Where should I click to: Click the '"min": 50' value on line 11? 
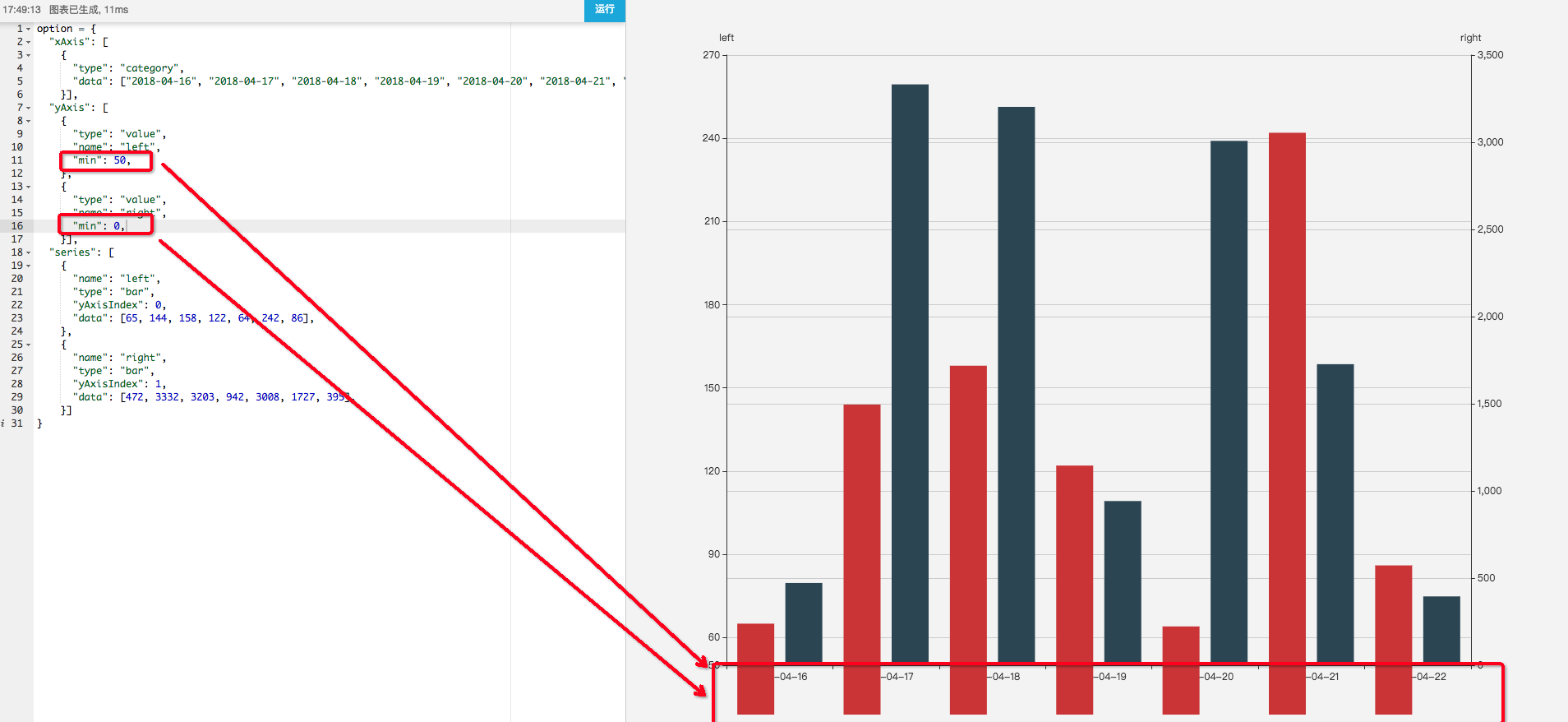[102, 160]
